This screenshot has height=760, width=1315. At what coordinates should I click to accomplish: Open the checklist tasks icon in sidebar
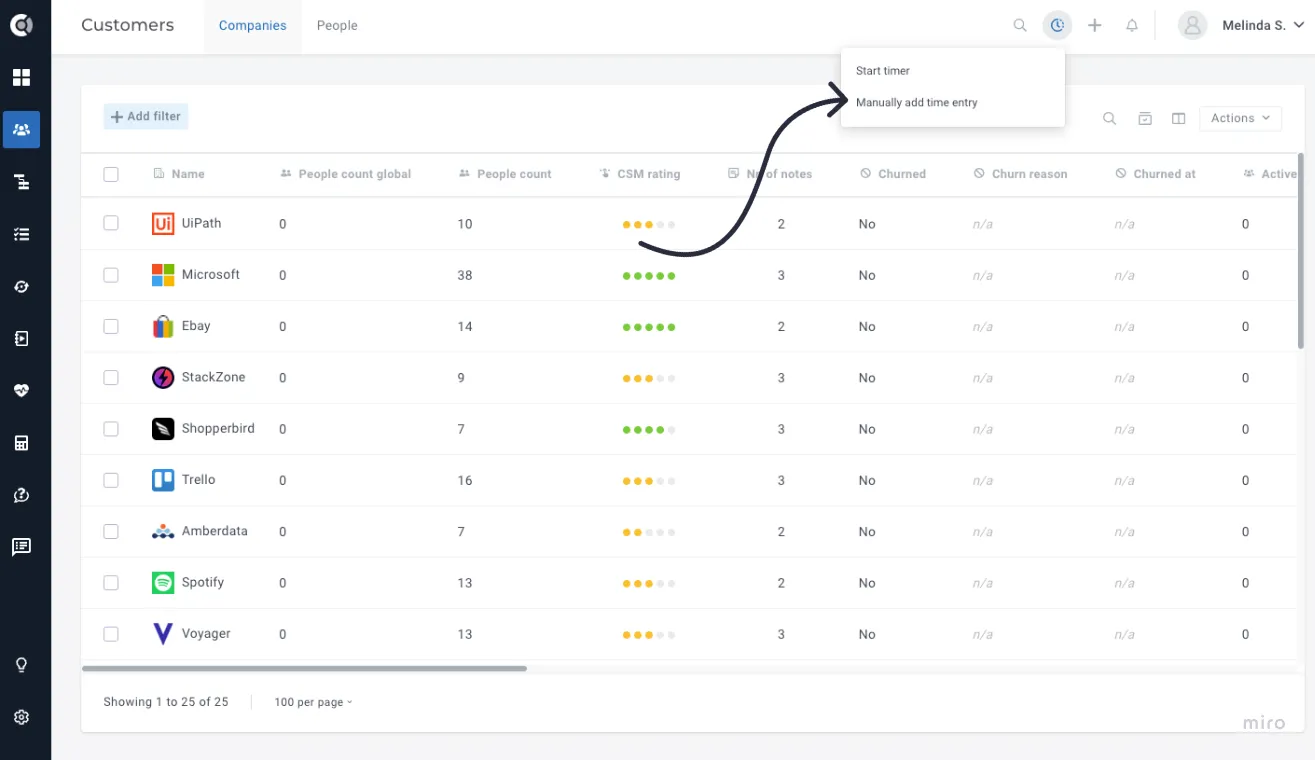click(x=21, y=234)
